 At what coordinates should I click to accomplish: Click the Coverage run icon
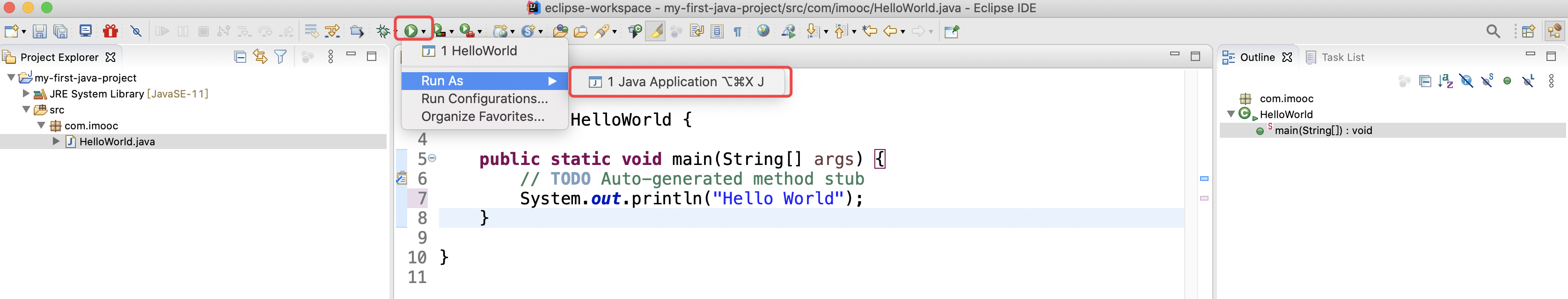coord(439,31)
